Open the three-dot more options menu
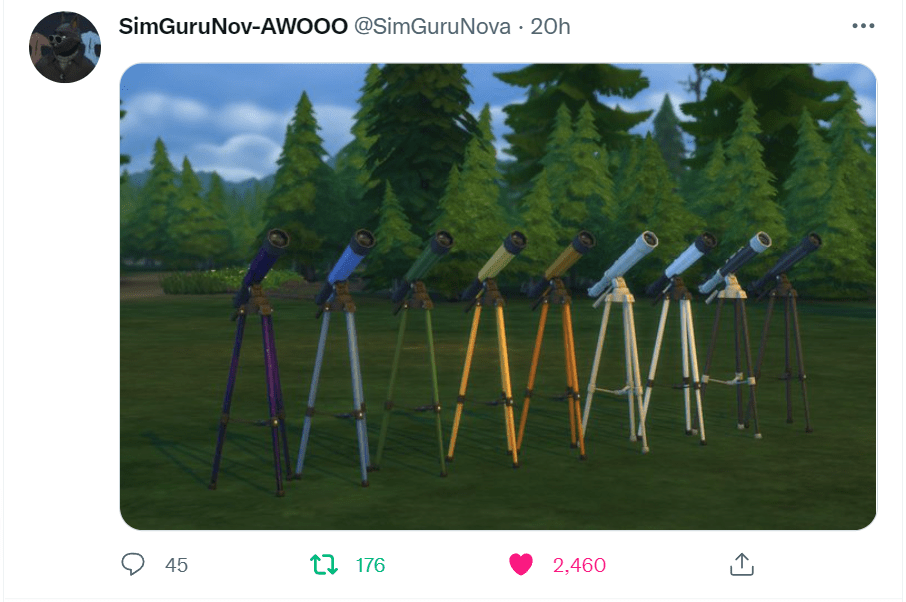 coord(863,26)
